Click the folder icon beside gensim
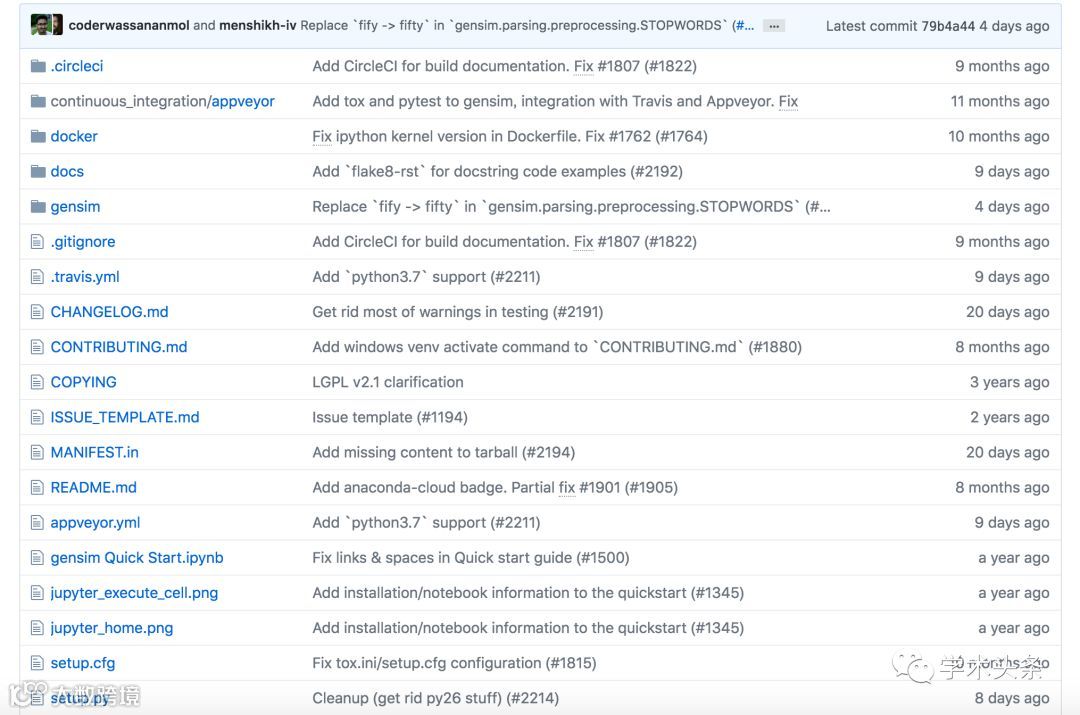 click(x=38, y=207)
